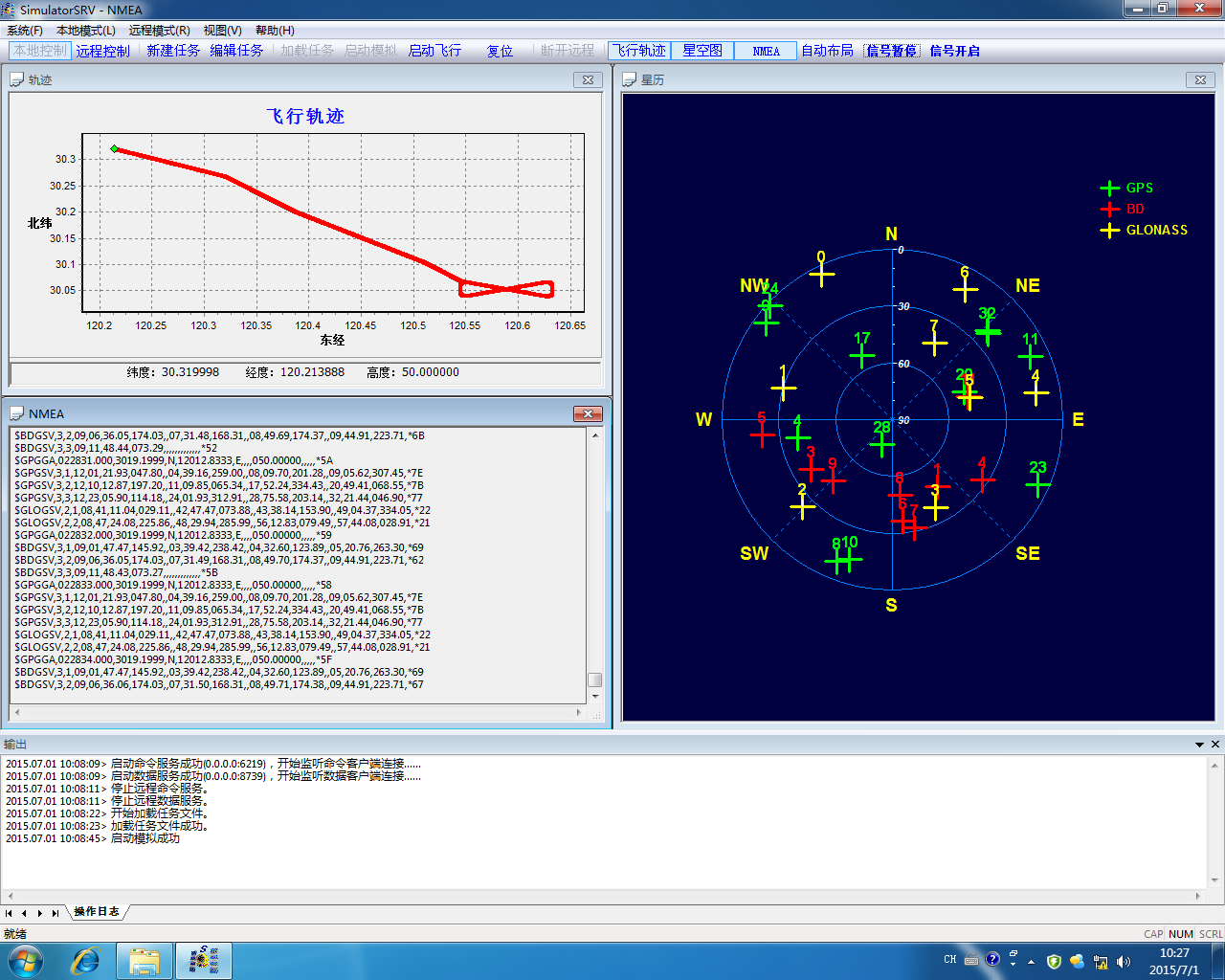Click 经度: 120.213888 readout
1225x980 pixels.
(x=295, y=372)
